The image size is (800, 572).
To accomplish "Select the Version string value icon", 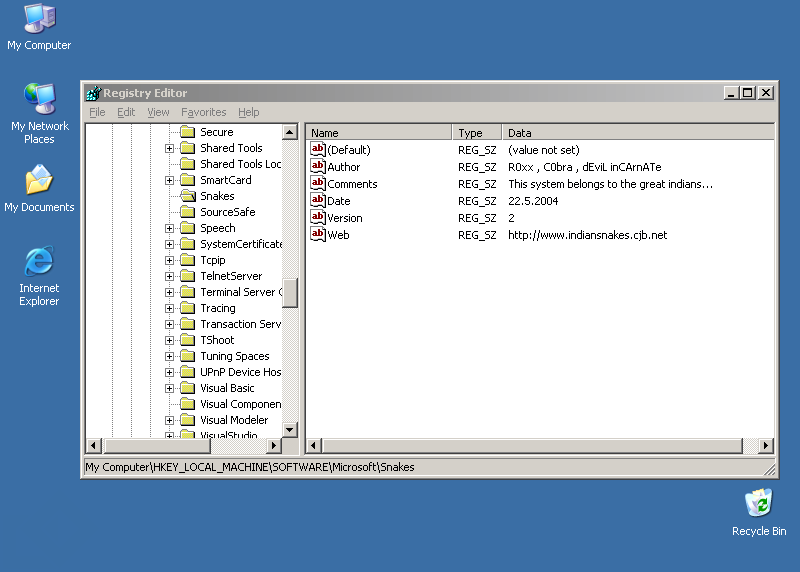I will coord(318,217).
